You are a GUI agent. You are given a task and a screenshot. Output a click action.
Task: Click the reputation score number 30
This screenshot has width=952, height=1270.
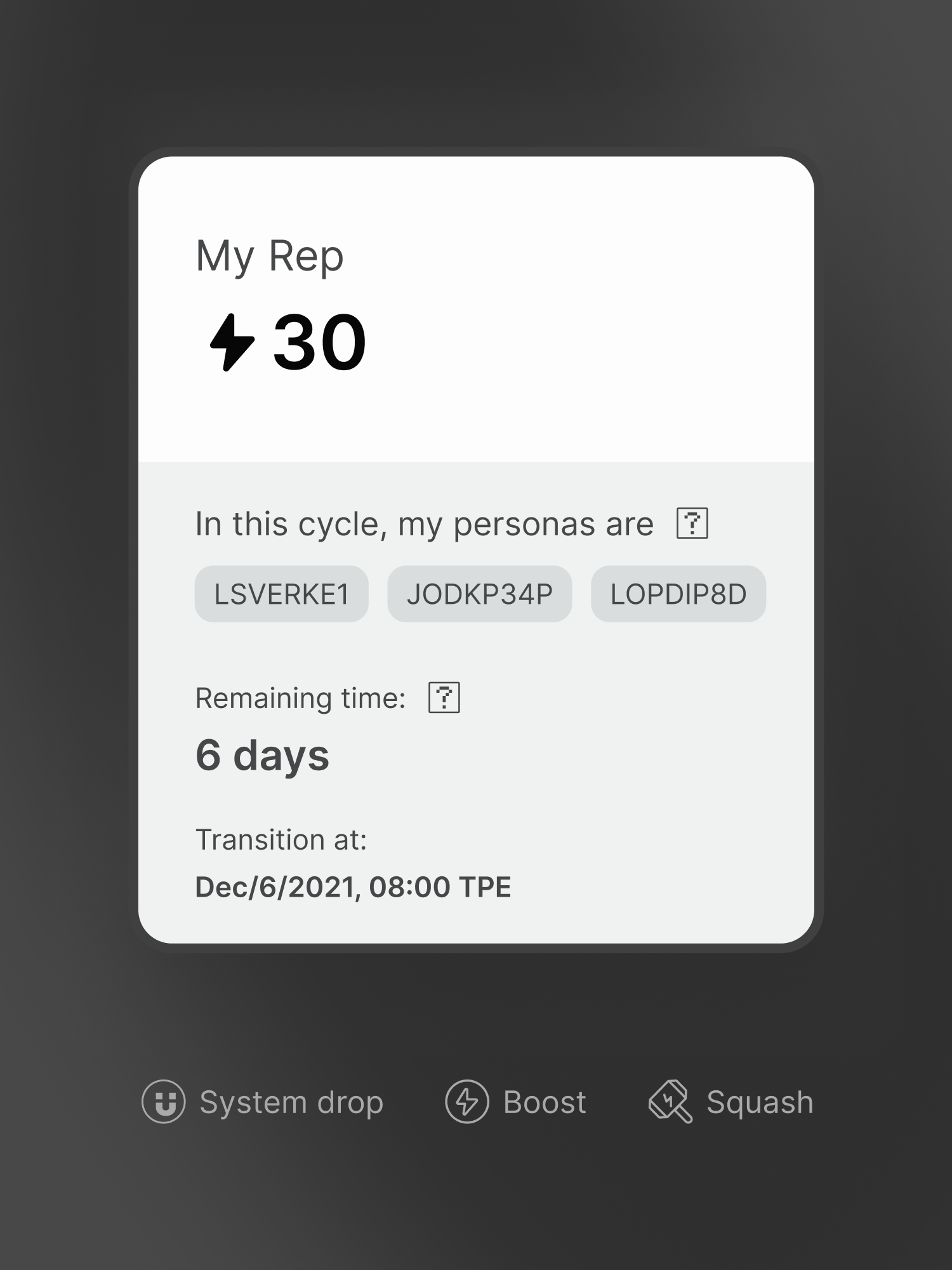320,342
